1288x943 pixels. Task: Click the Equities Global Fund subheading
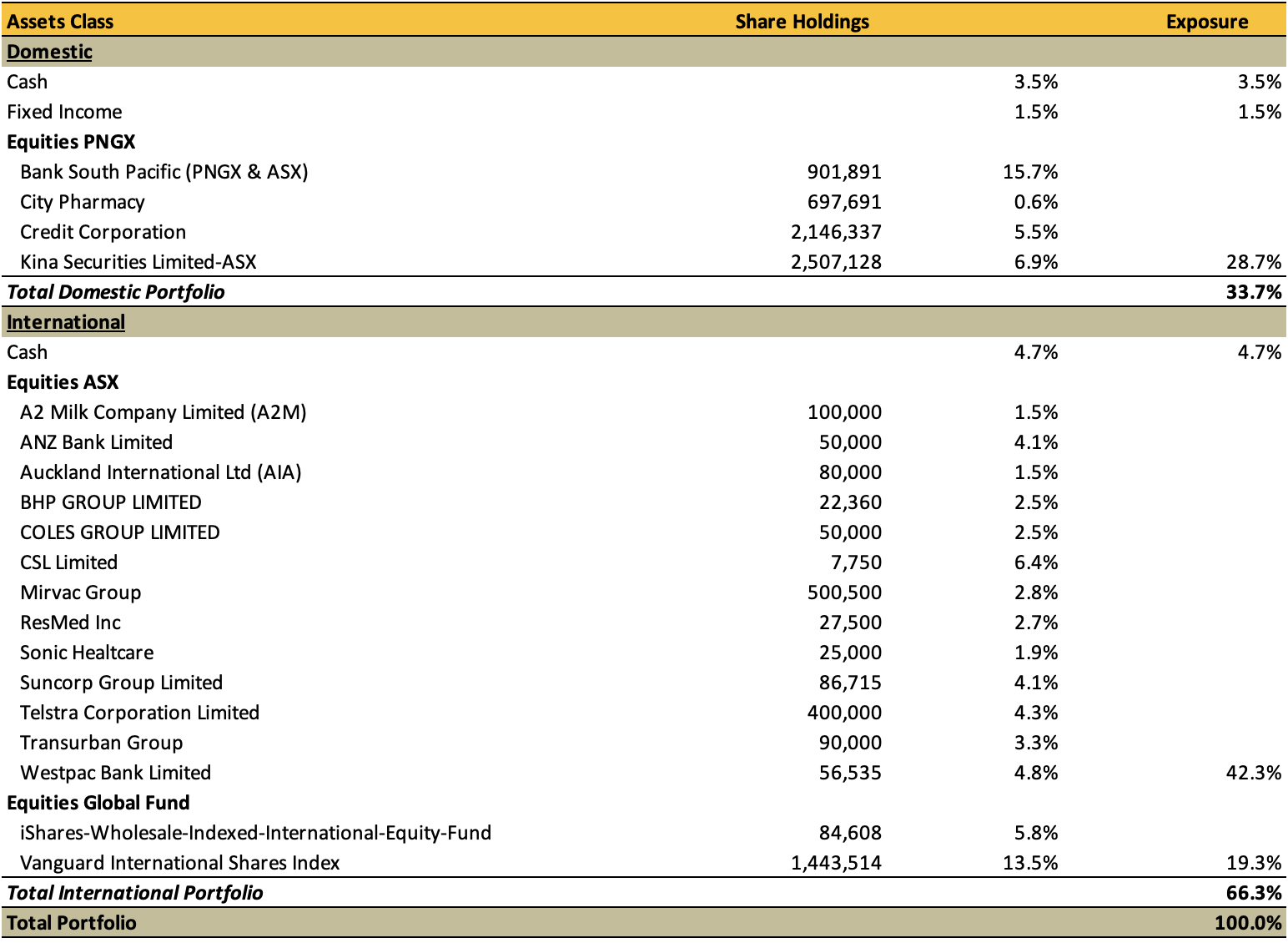[x=98, y=803]
